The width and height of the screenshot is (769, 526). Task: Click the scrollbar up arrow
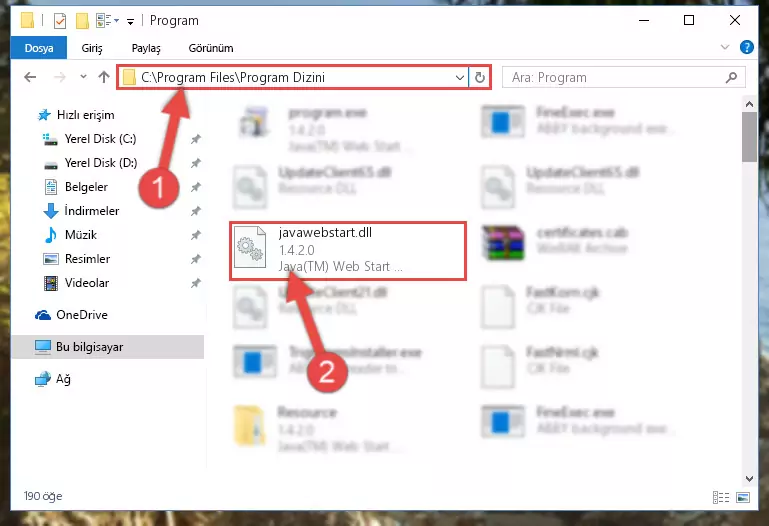(x=749, y=104)
